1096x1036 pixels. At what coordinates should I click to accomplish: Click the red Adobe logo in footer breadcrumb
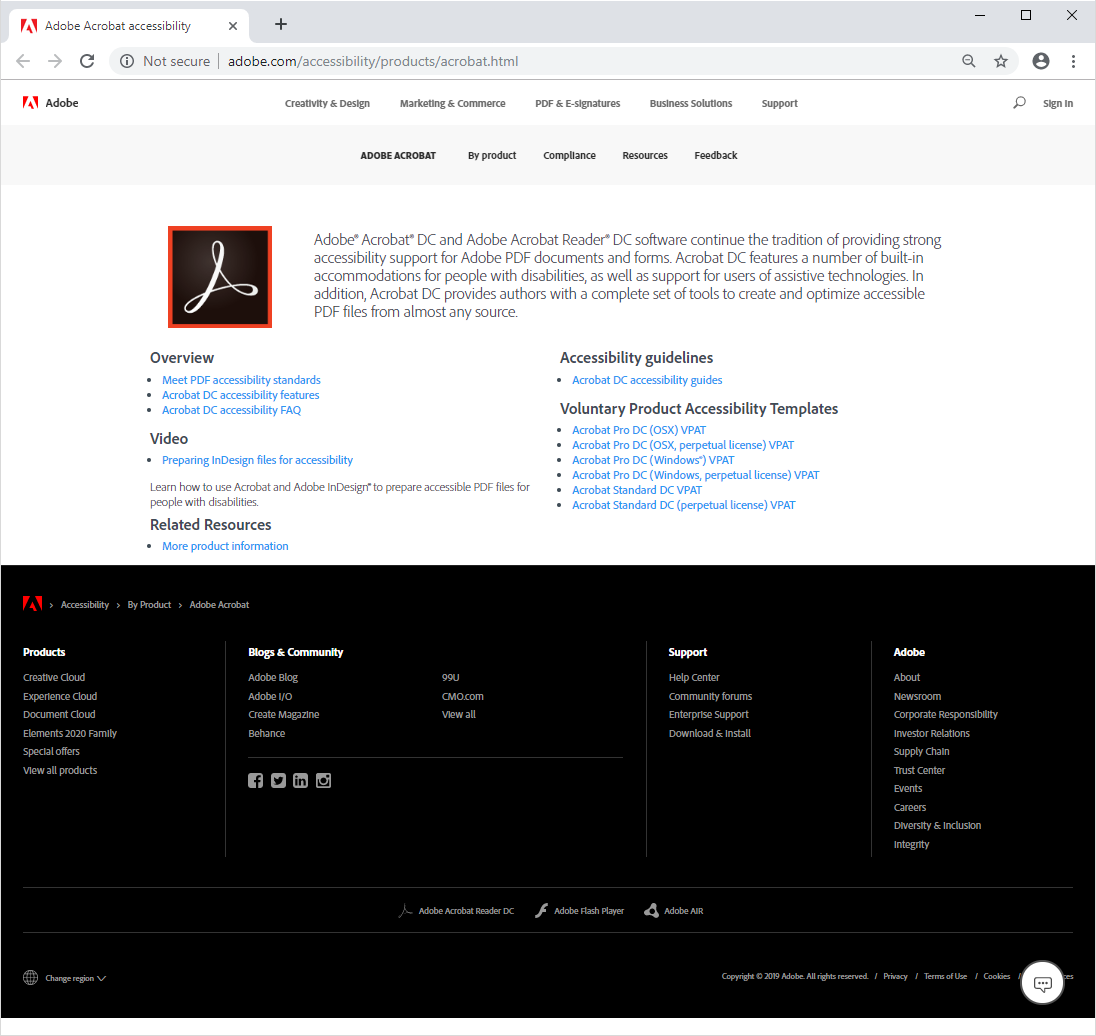(x=32, y=603)
